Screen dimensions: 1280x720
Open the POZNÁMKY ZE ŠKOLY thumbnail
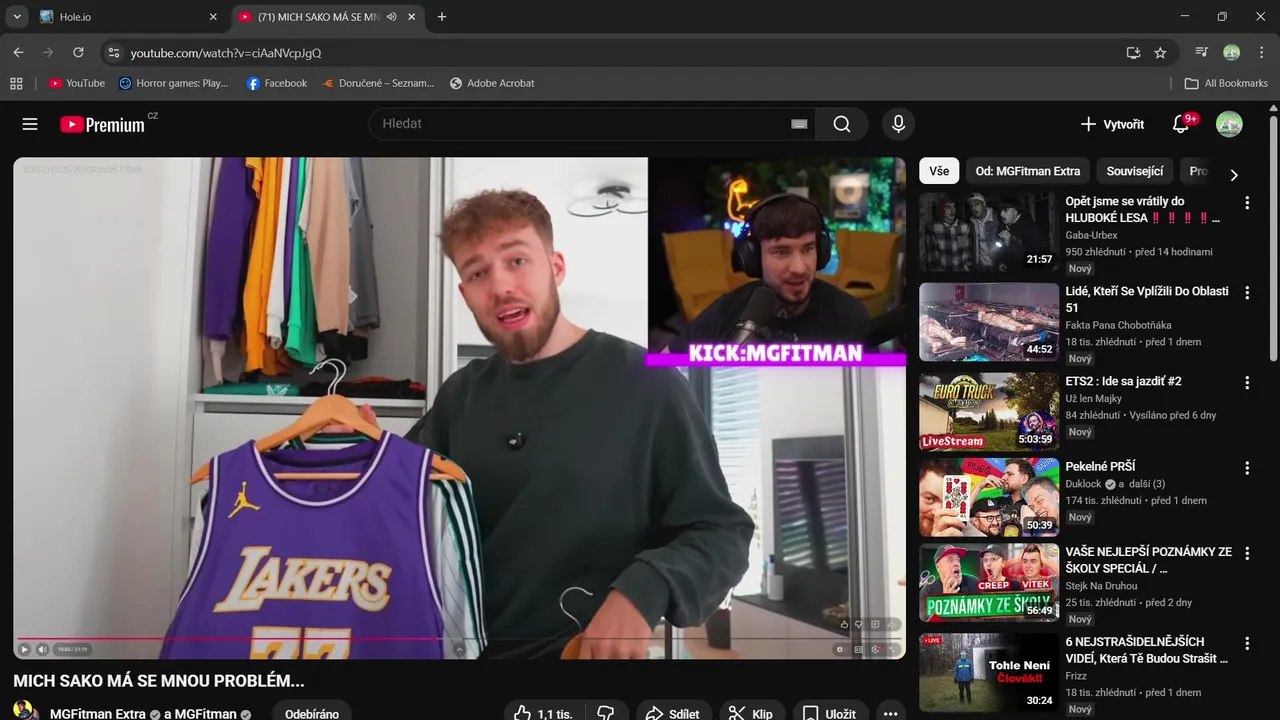tap(988, 582)
